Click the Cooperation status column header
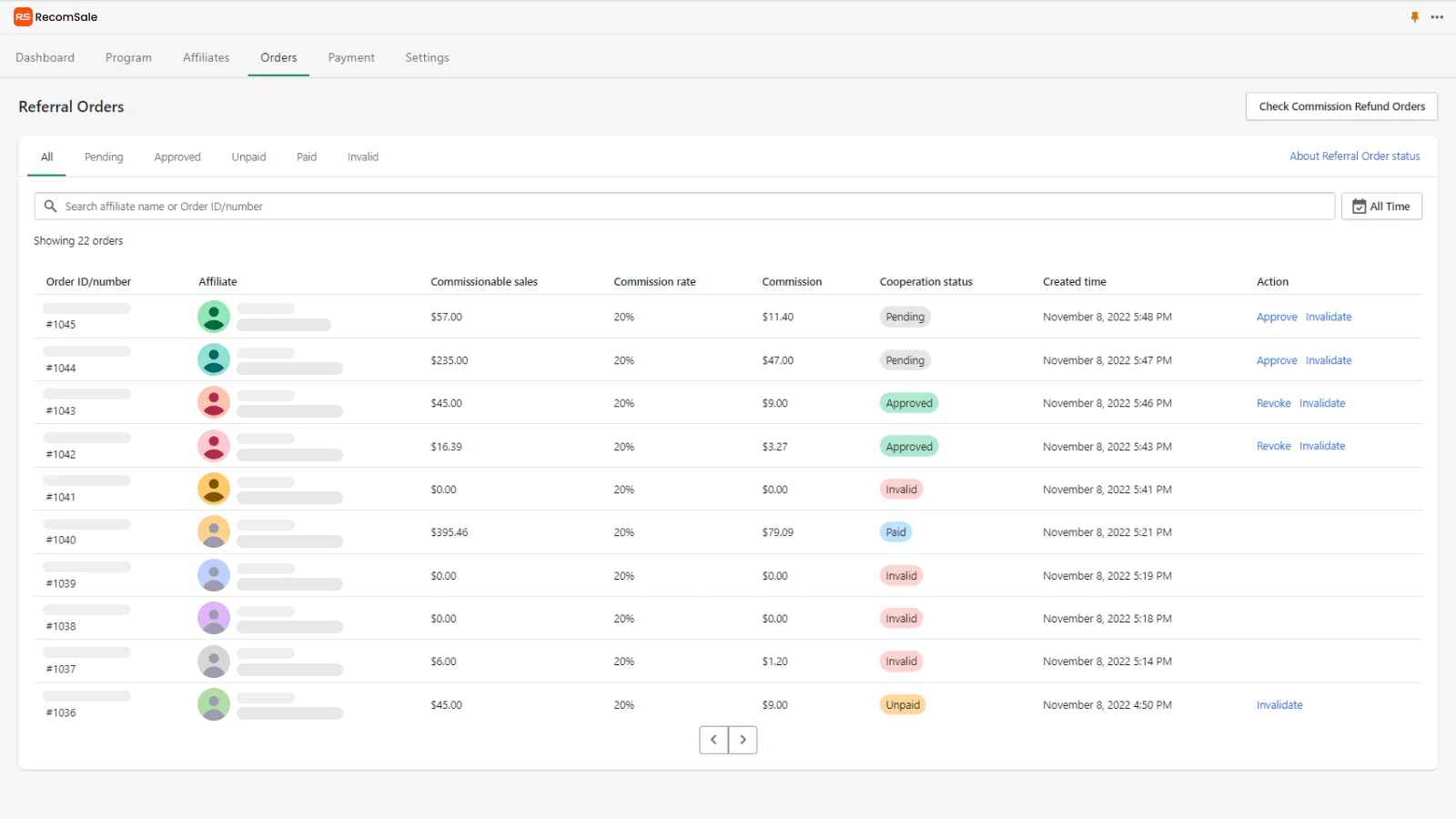Image resolution: width=1456 pixels, height=819 pixels. point(926,282)
